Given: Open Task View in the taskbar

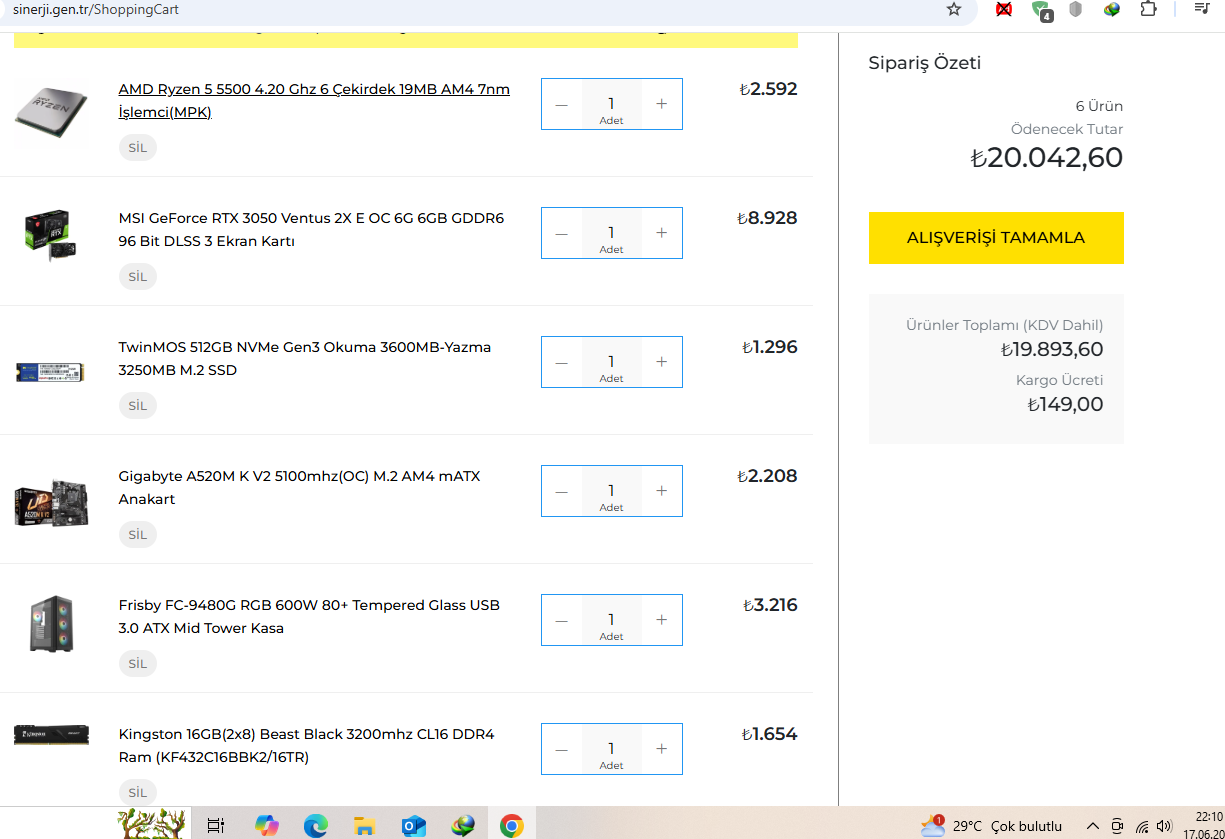Looking at the screenshot, I should 215,825.
